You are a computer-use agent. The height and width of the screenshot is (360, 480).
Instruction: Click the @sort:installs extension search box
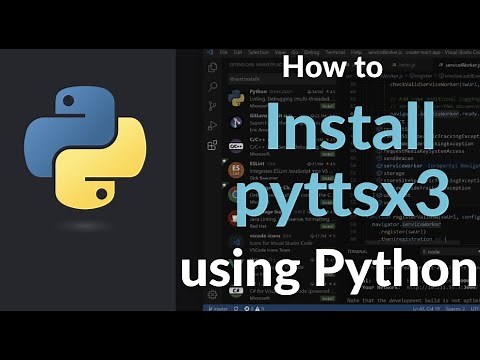point(282,79)
